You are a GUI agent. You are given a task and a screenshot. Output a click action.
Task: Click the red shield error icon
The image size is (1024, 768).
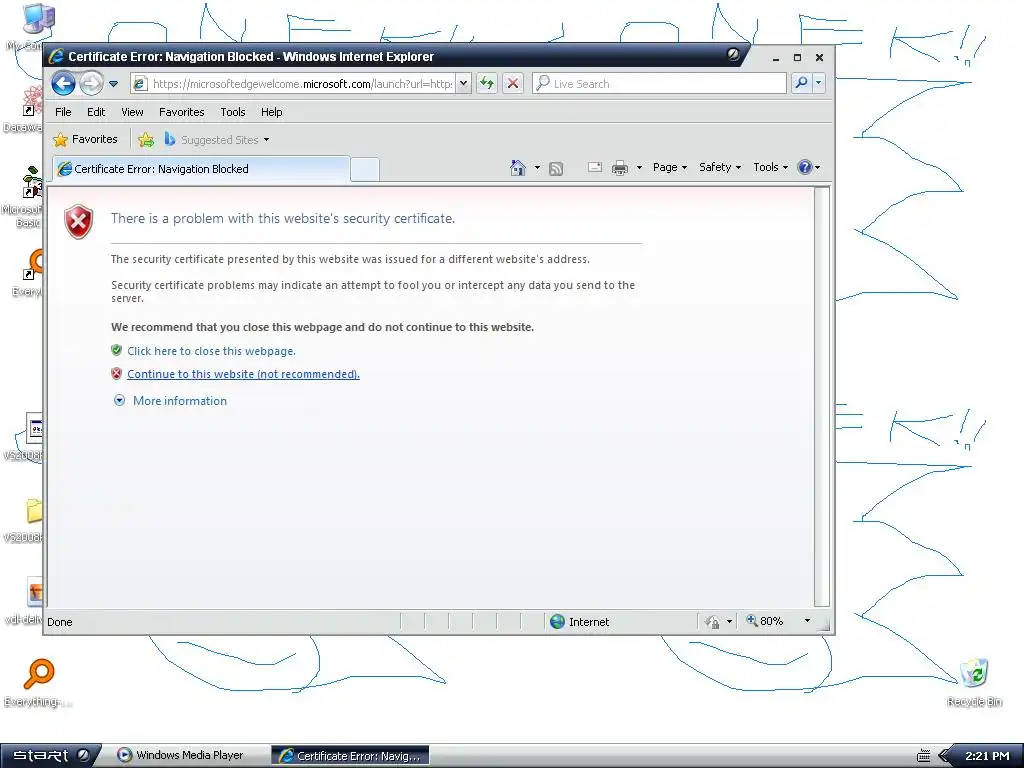click(78, 221)
